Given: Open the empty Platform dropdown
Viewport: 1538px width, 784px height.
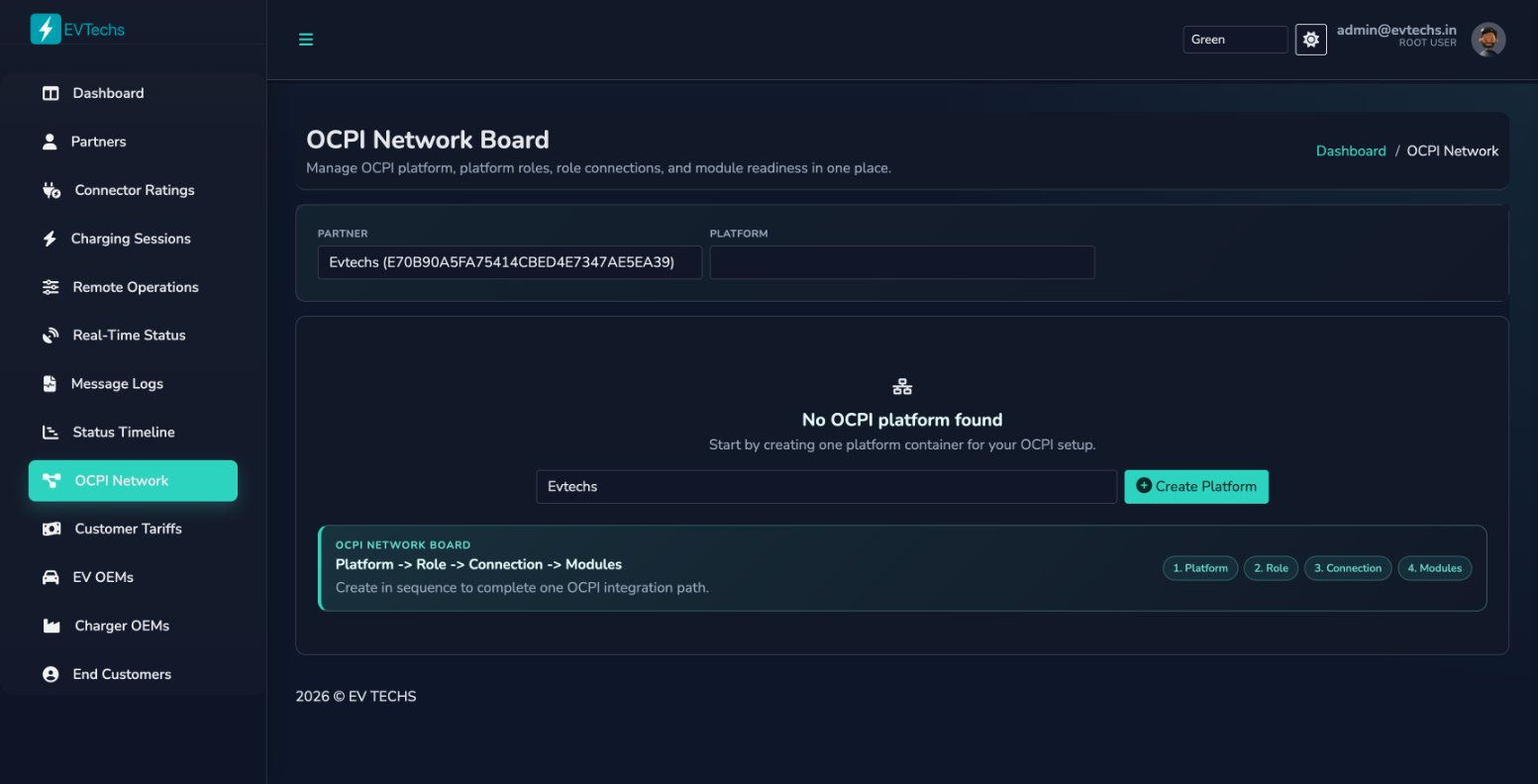Looking at the screenshot, I should click(902, 262).
